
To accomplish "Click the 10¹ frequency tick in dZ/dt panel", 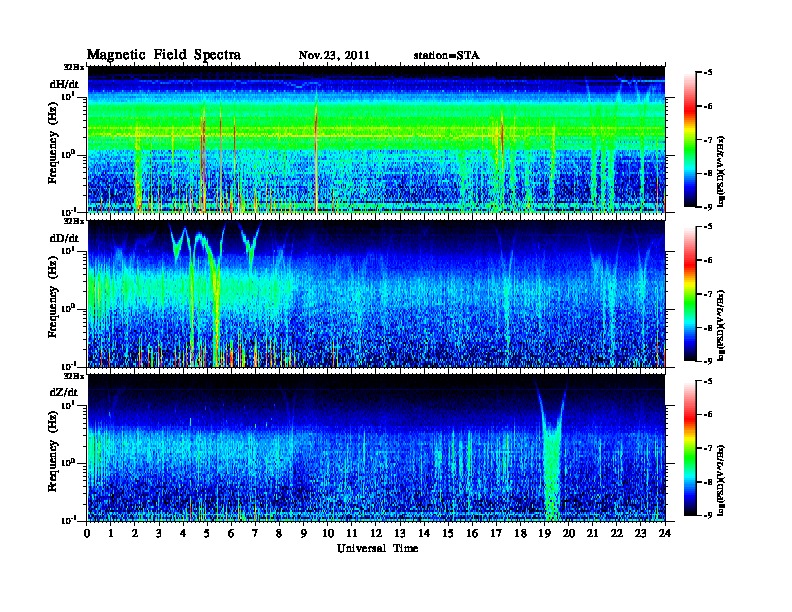I will click(68, 405).
